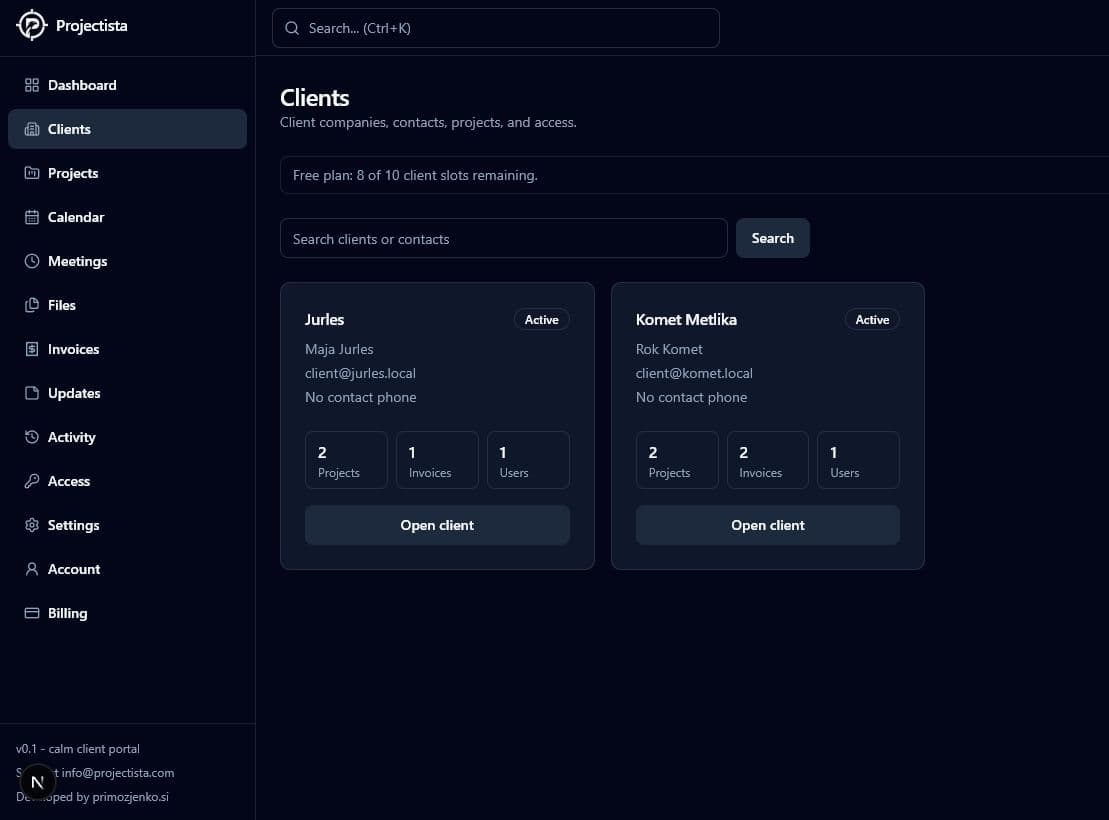Click the Updates page icon
Screen dimensions: 1109x820
pos(32,393)
